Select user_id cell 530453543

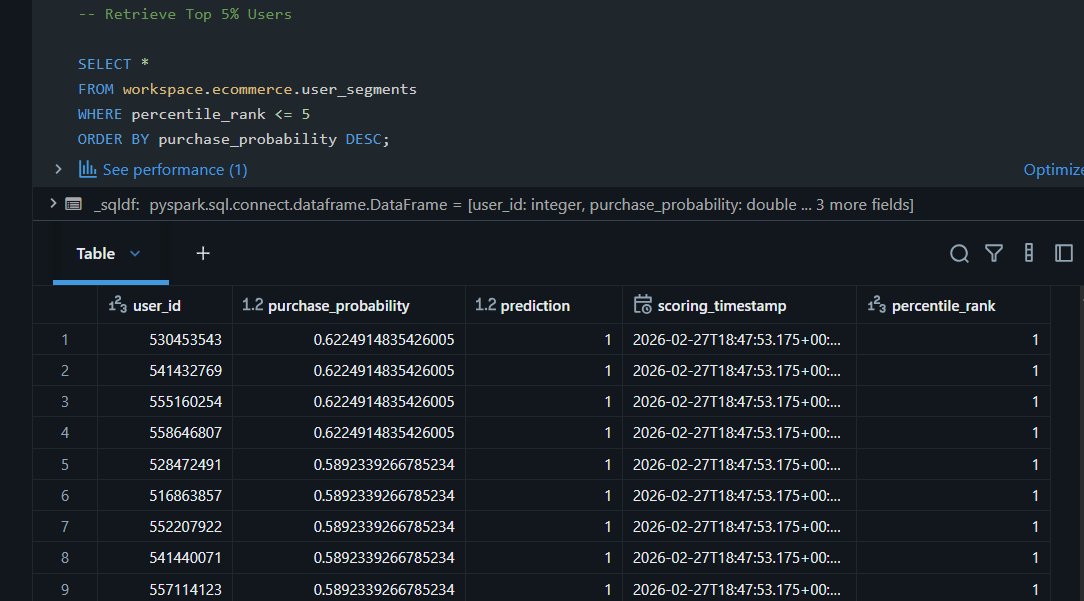point(185,340)
